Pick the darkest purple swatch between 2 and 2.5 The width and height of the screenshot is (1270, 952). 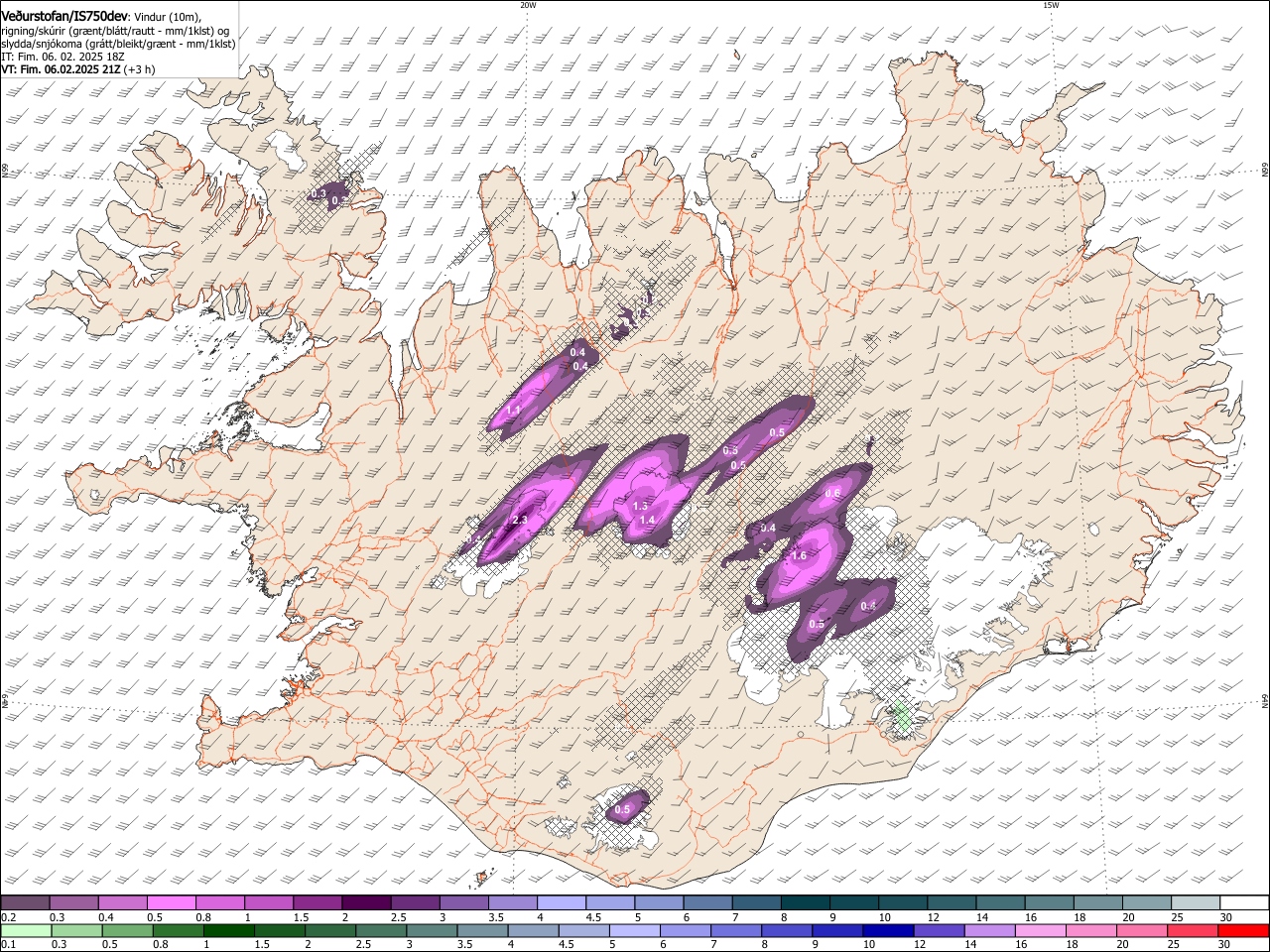click(365, 903)
